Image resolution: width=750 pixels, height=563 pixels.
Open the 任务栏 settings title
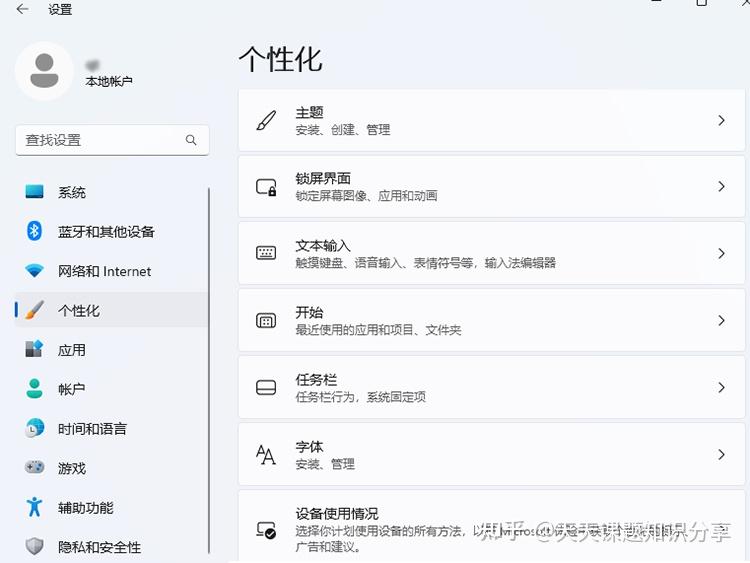point(316,379)
